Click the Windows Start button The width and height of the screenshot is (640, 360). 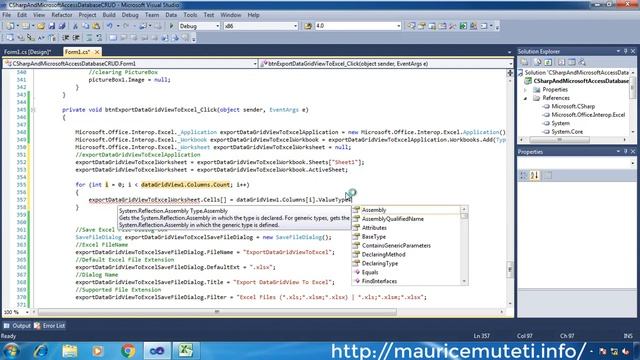[x=11, y=351]
